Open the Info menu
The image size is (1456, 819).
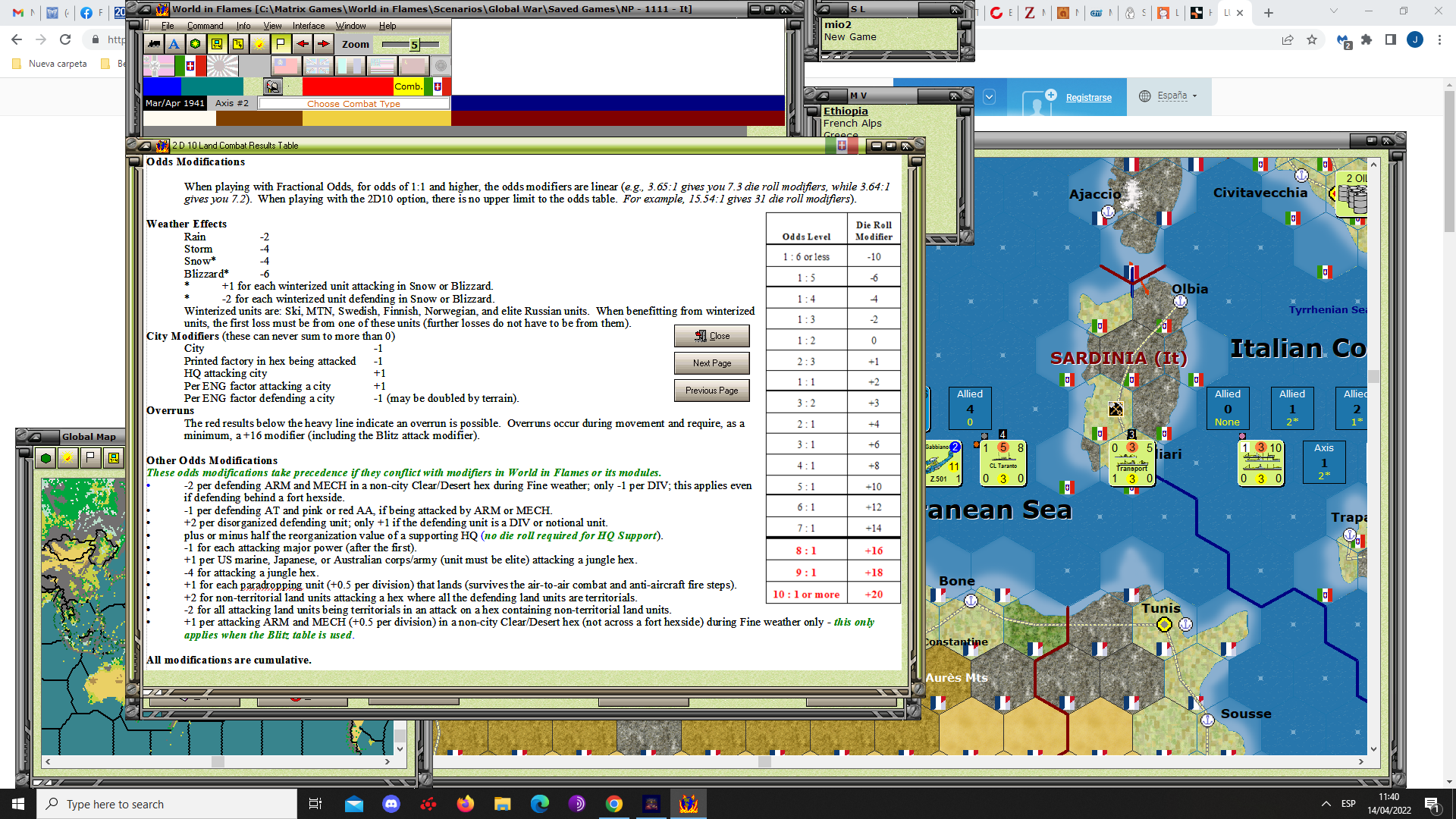243,26
